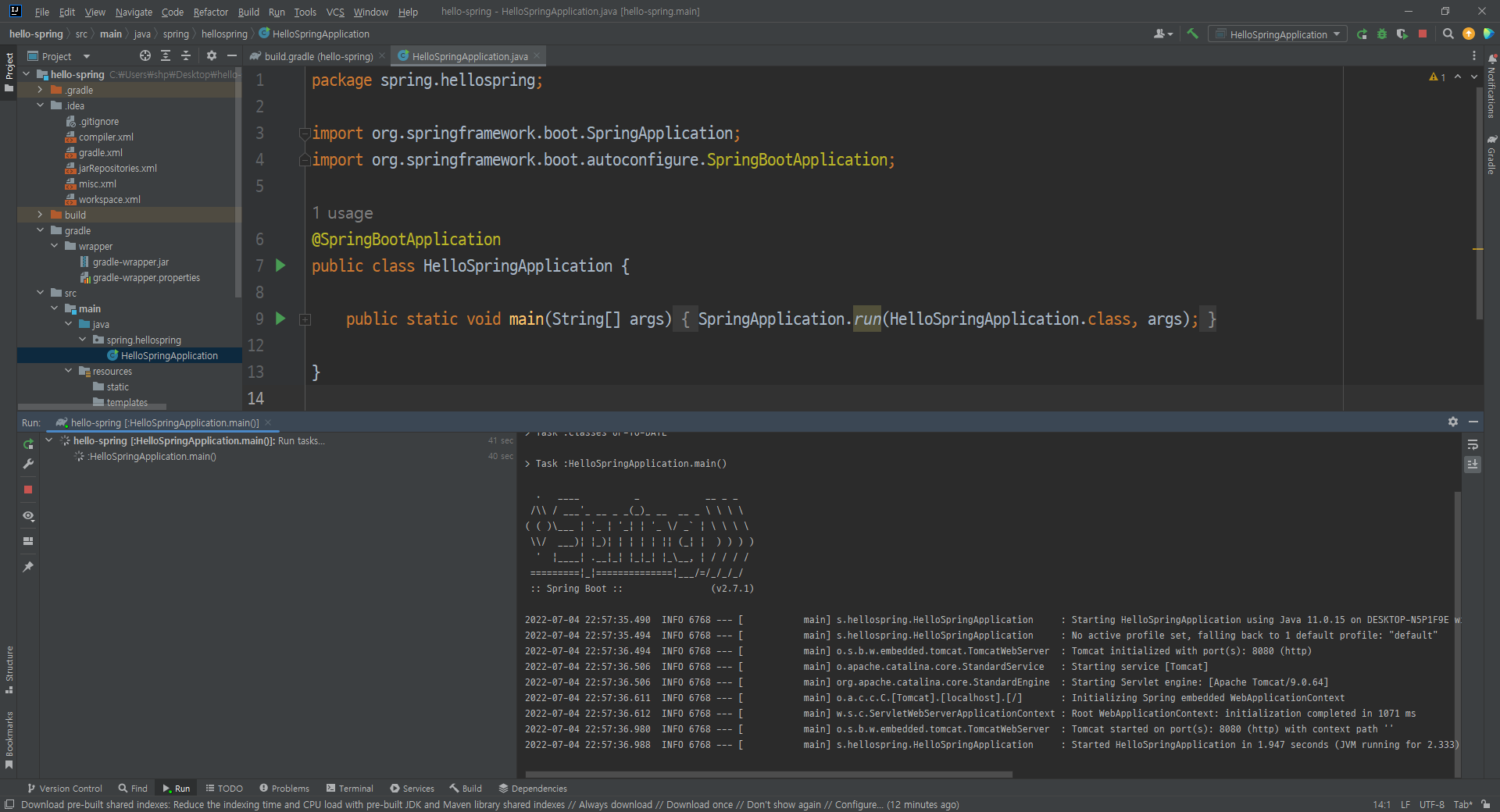Expand the folded main method body
Image resolution: width=1500 pixels, height=812 pixels.
[305, 319]
